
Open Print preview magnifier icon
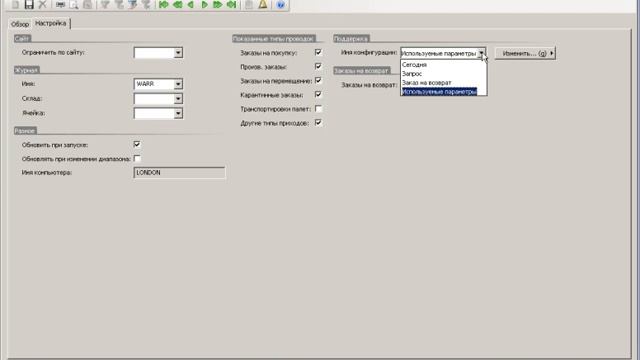74,4
